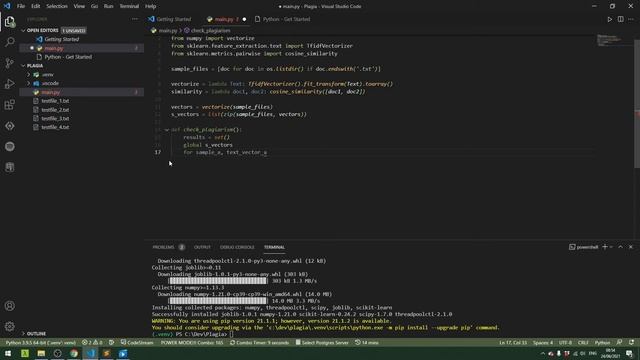Viewport: 640px width, 360px height.
Task: Select the Terminal panel tab
Action: coord(274,247)
